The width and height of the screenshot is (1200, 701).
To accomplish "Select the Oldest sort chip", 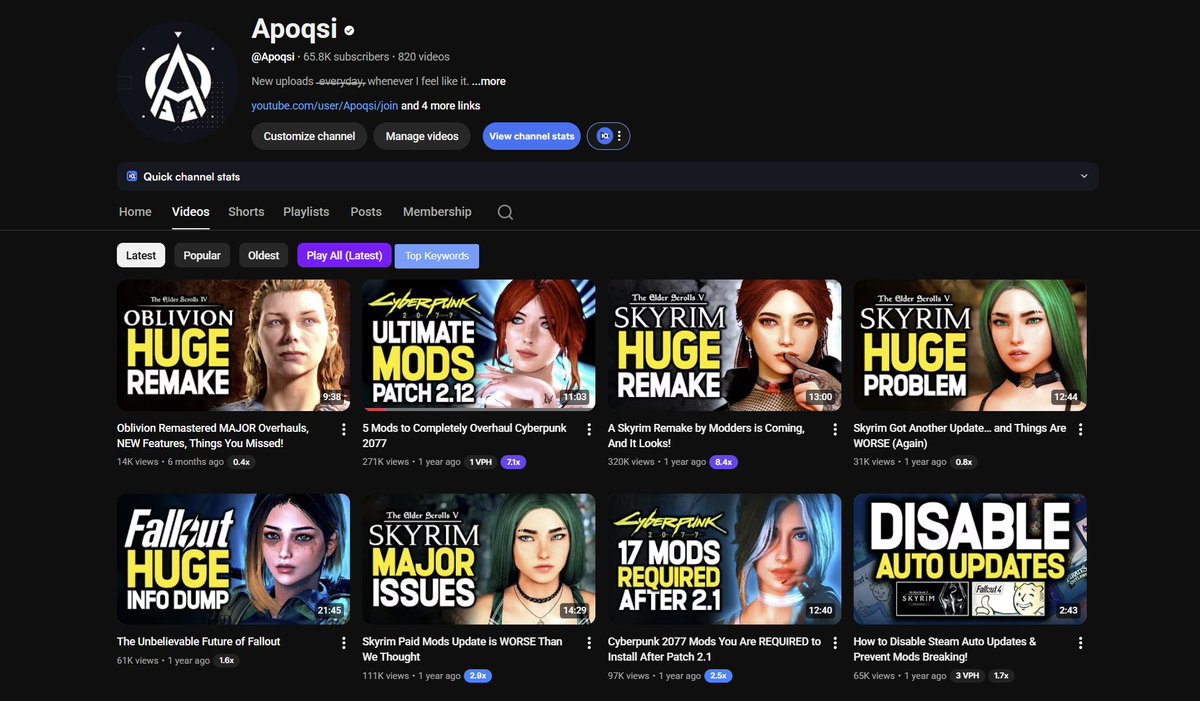I will pos(264,255).
